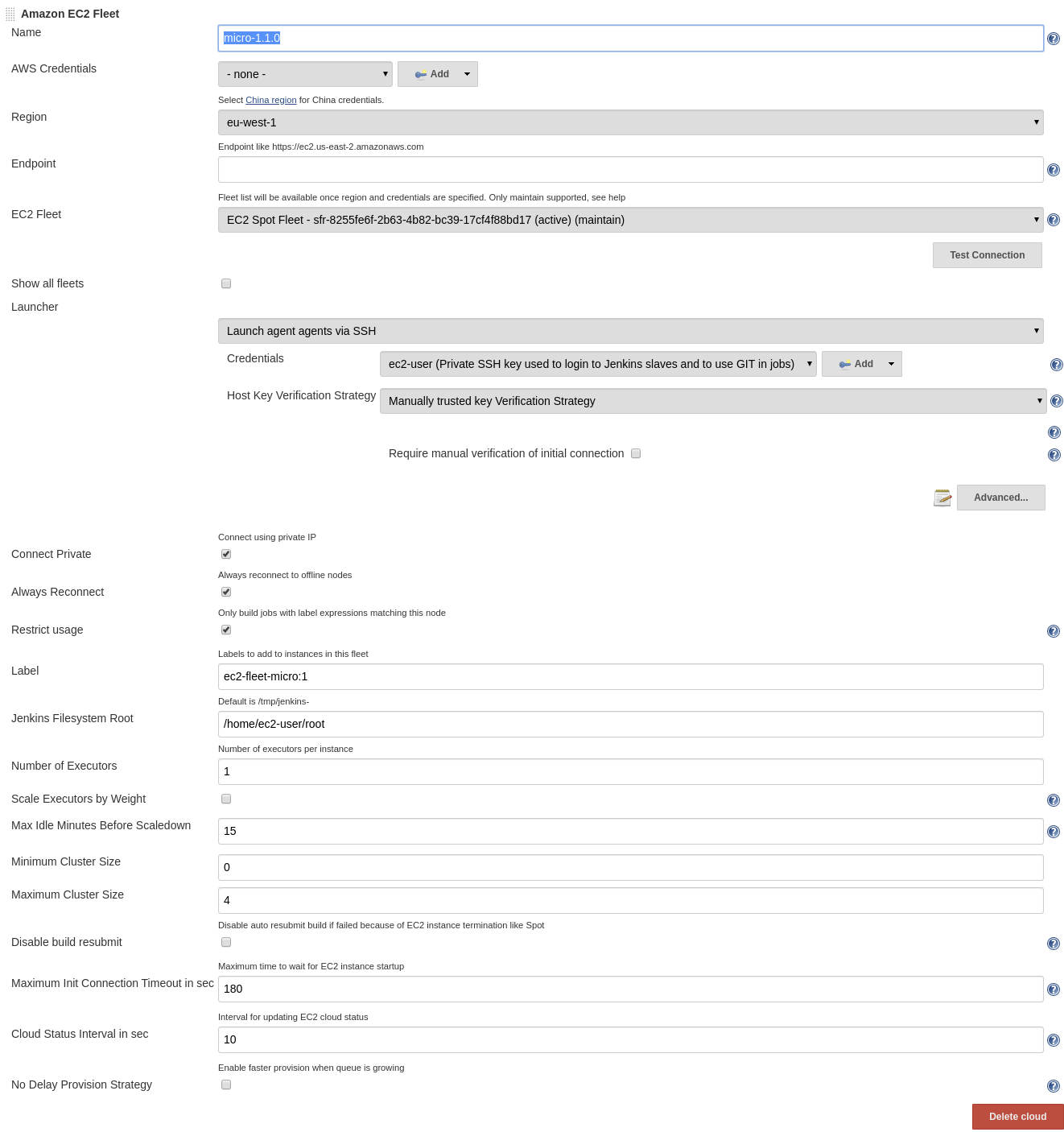Viewport: 1064px width, 1132px height.
Task: Open the ec2-user SSH credentials dropdown
Action: (x=598, y=364)
